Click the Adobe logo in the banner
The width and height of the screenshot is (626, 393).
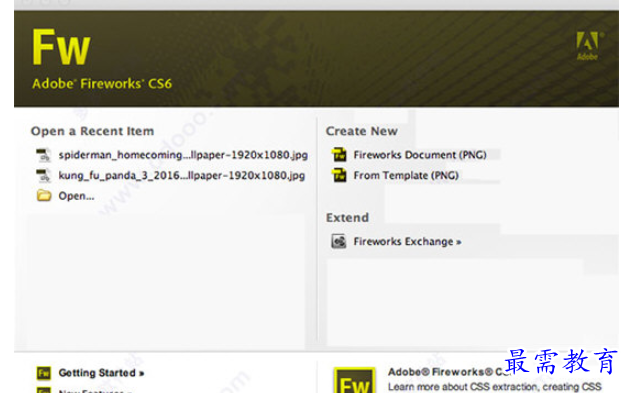pyautogui.click(x=588, y=46)
